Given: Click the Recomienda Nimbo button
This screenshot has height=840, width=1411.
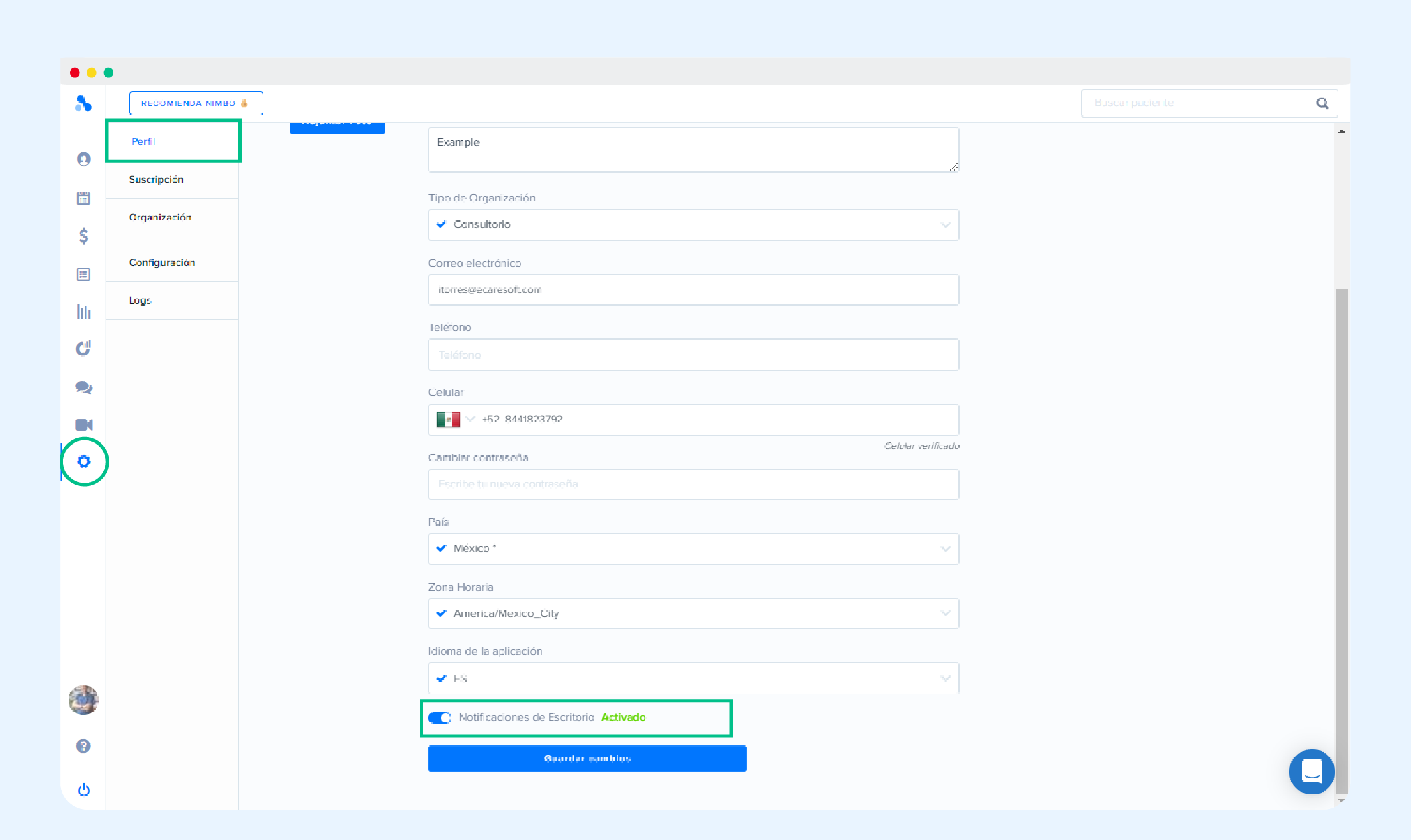Looking at the screenshot, I should click(195, 103).
